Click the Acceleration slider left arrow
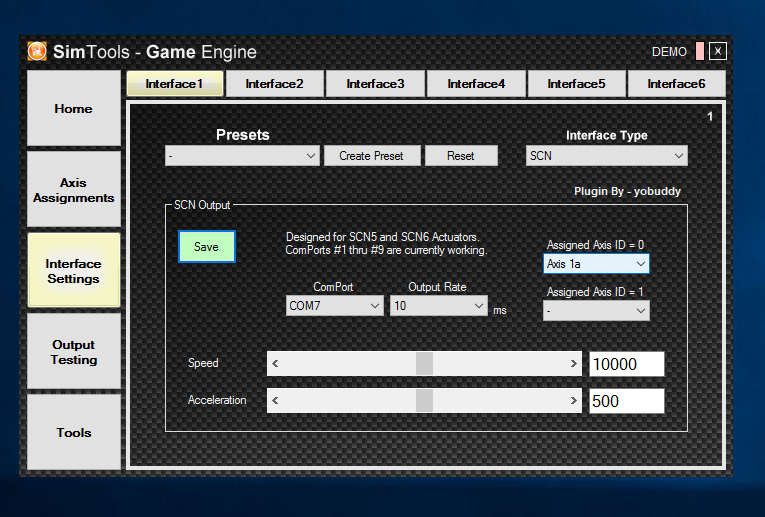 [275, 400]
